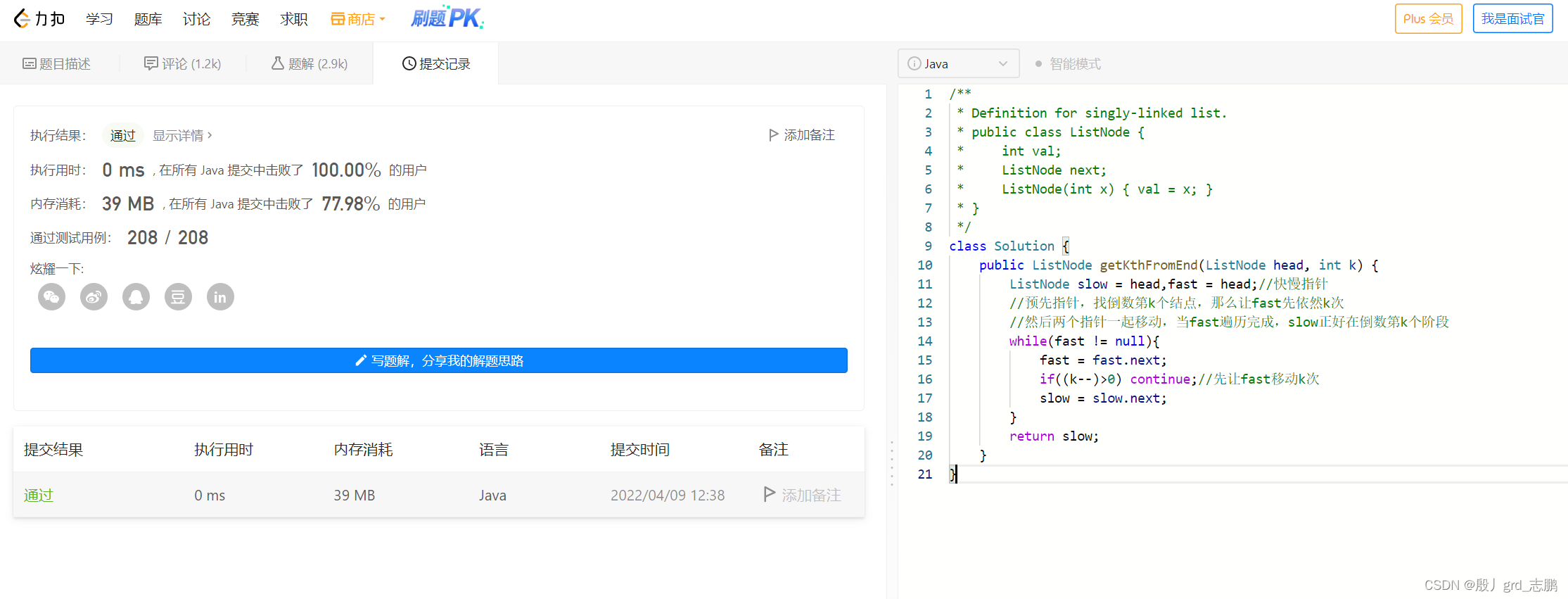Open the 通过 submission in the table
This screenshot has width=1568, height=599.
39,495
